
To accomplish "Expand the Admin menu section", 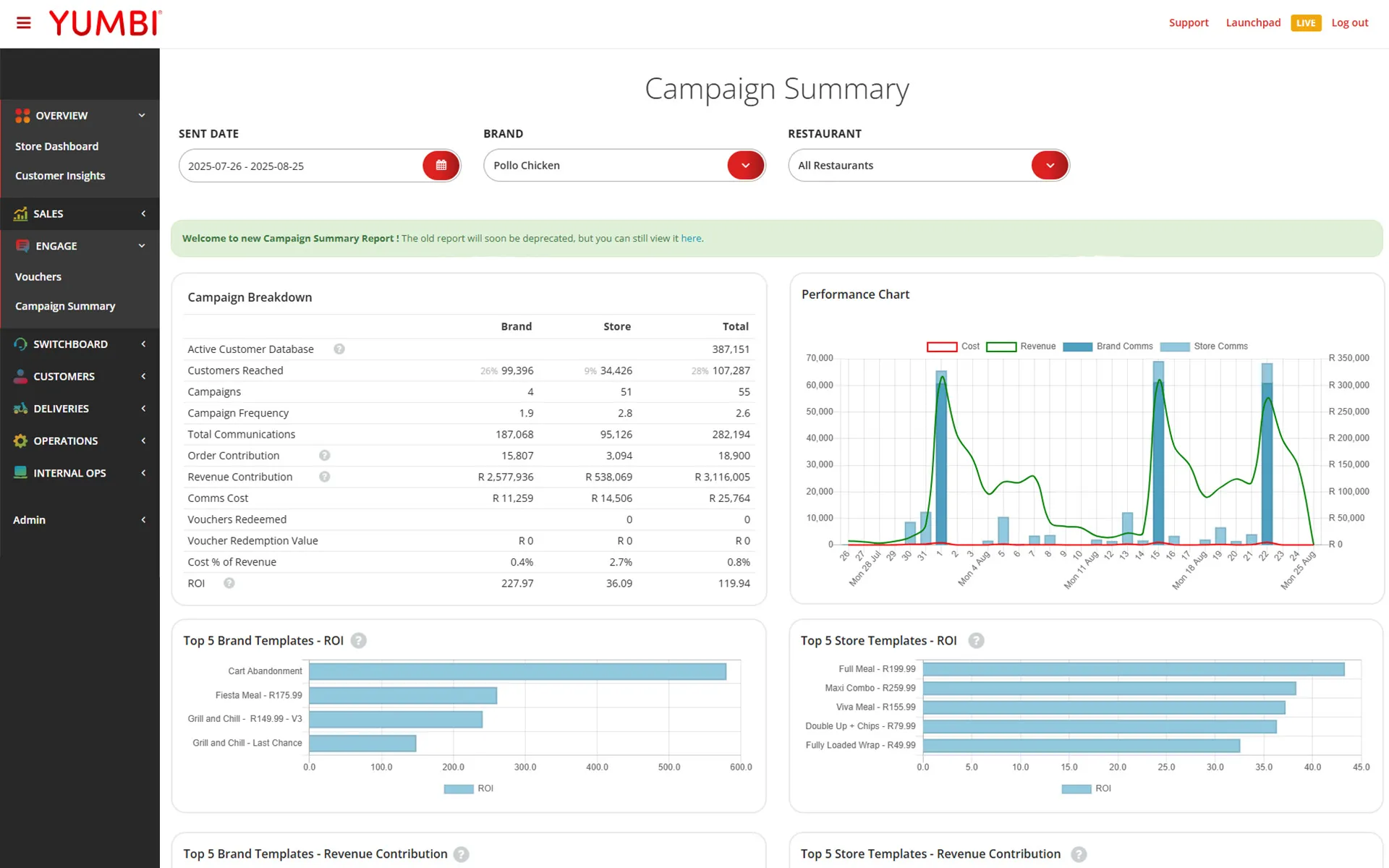I will click(143, 520).
